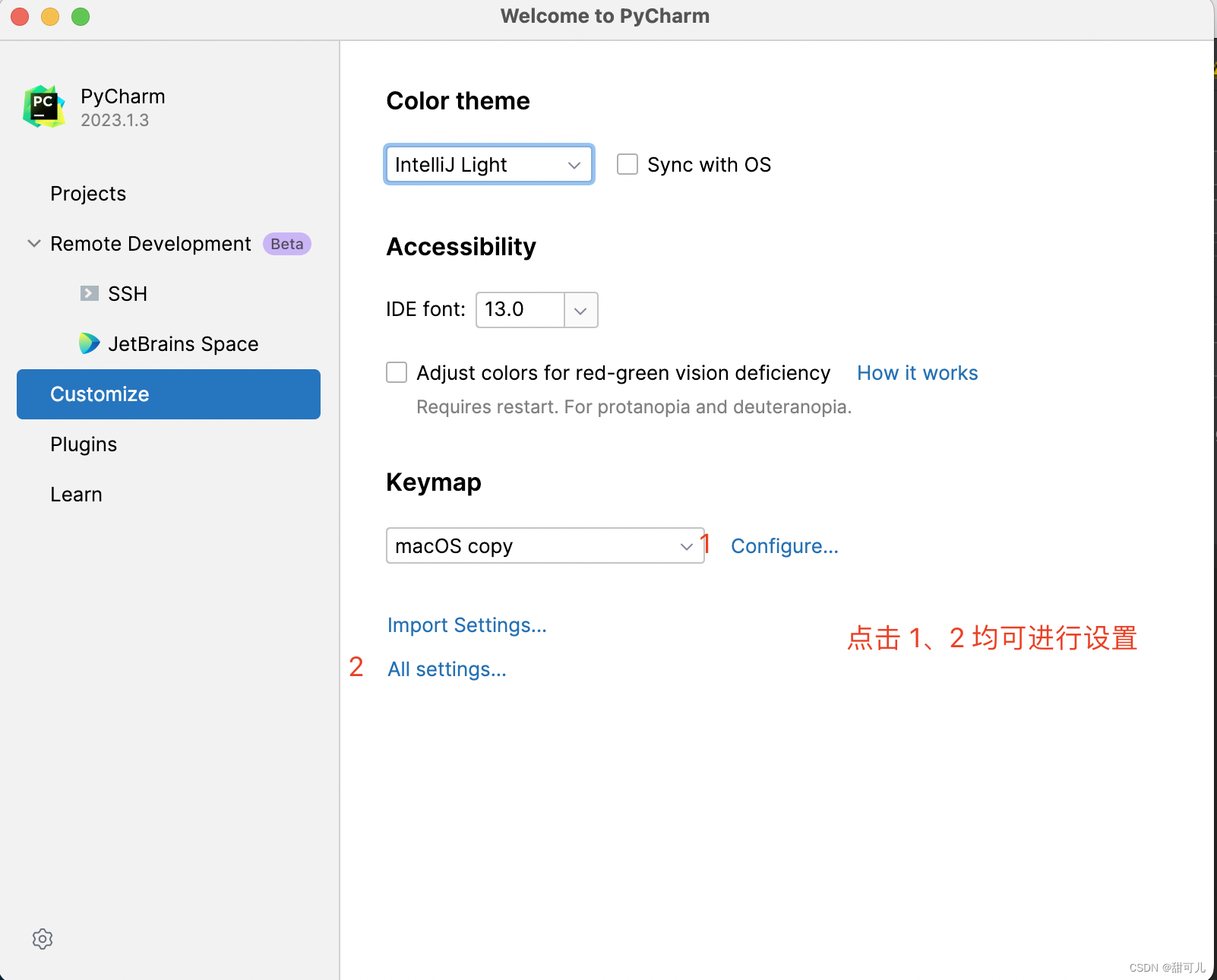Open the Plugins section
Image resolution: width=1217 pixels, height=980 pixels.
pyautogui.click(x=84, y=444)
